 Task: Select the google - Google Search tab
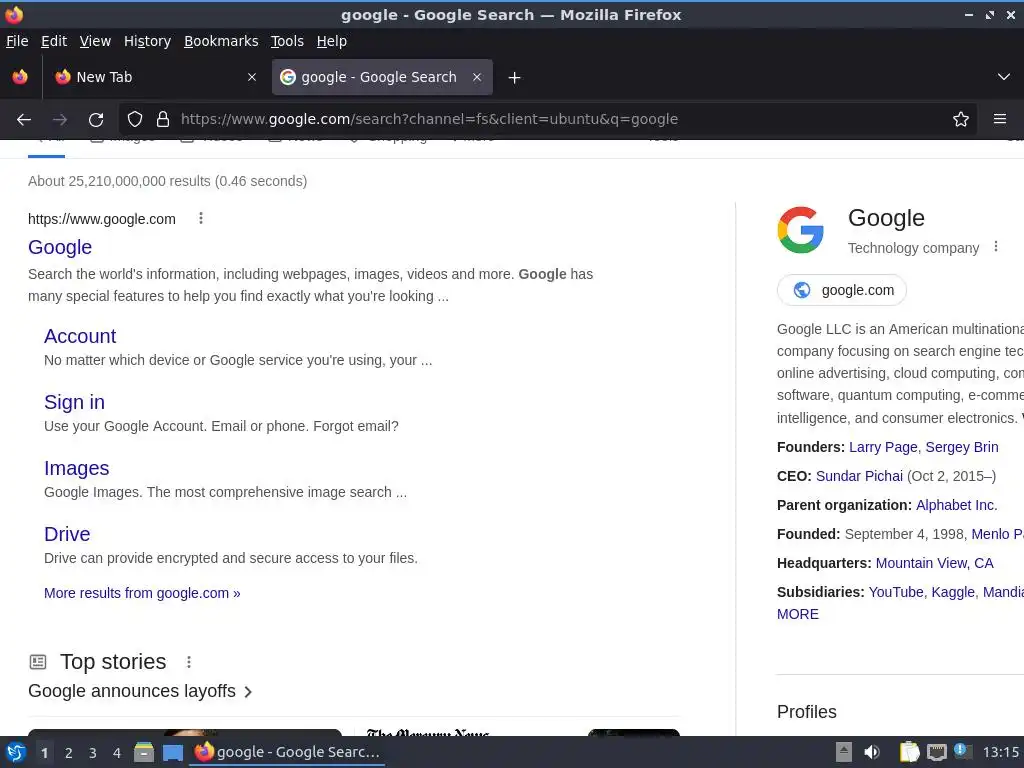[x=382, y=77]
